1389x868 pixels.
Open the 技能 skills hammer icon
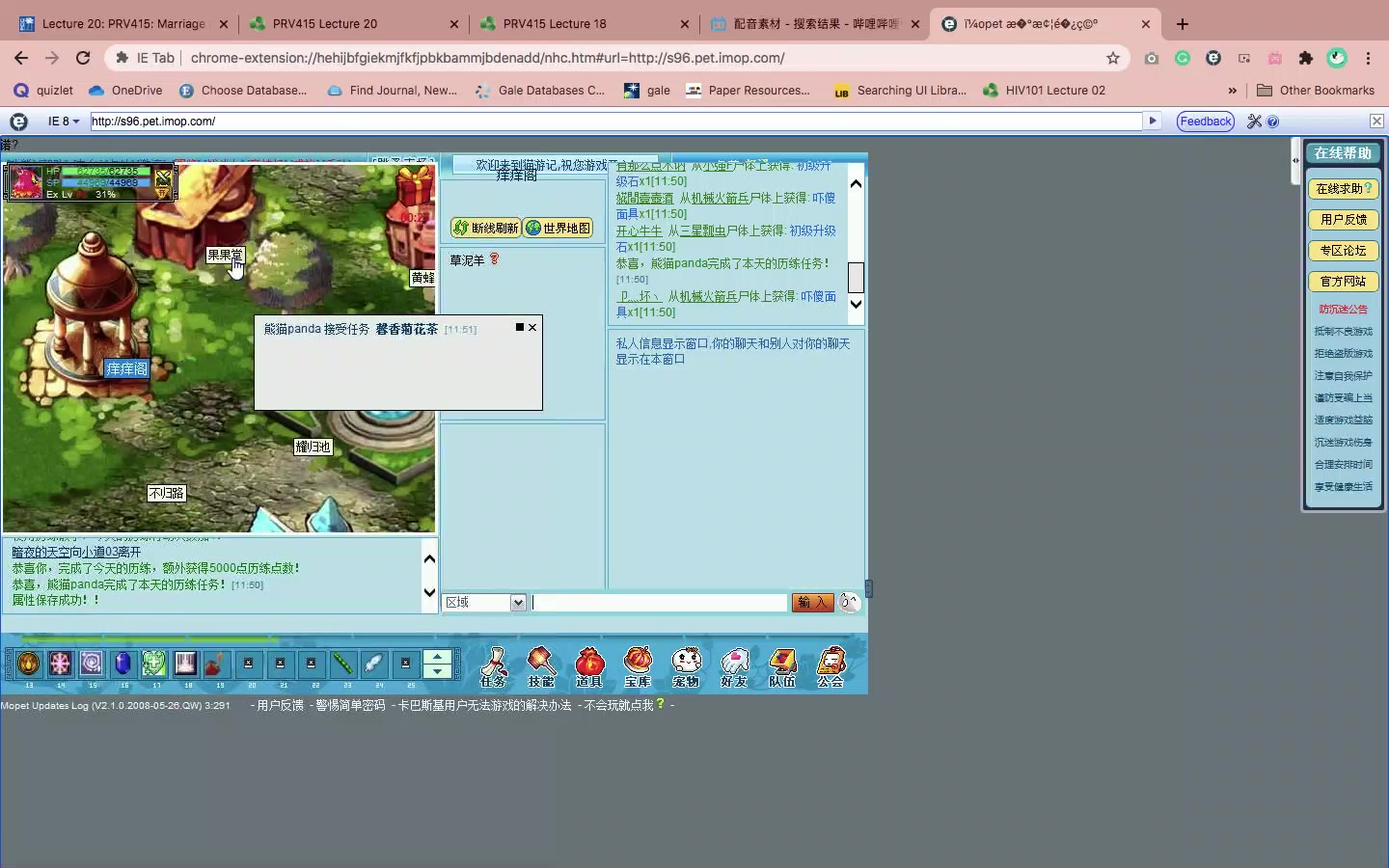[541, 665]
